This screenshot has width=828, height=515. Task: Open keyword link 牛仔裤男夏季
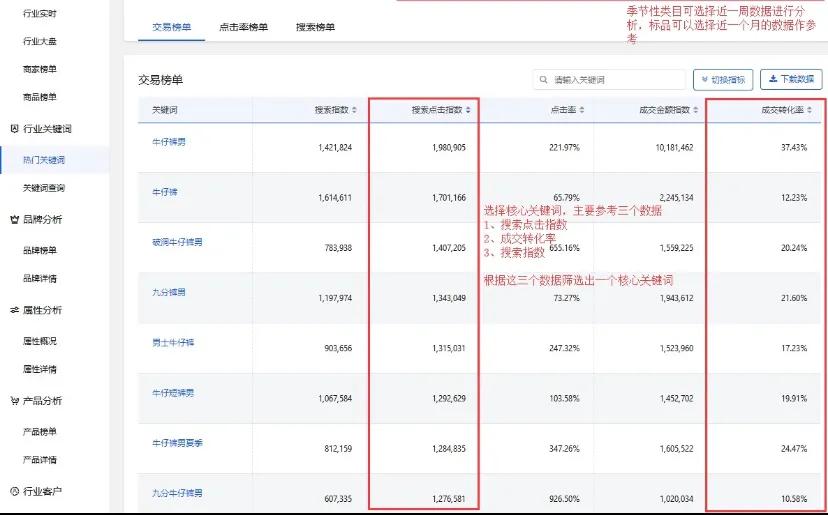pyautogui.click(x=177, y=444)
